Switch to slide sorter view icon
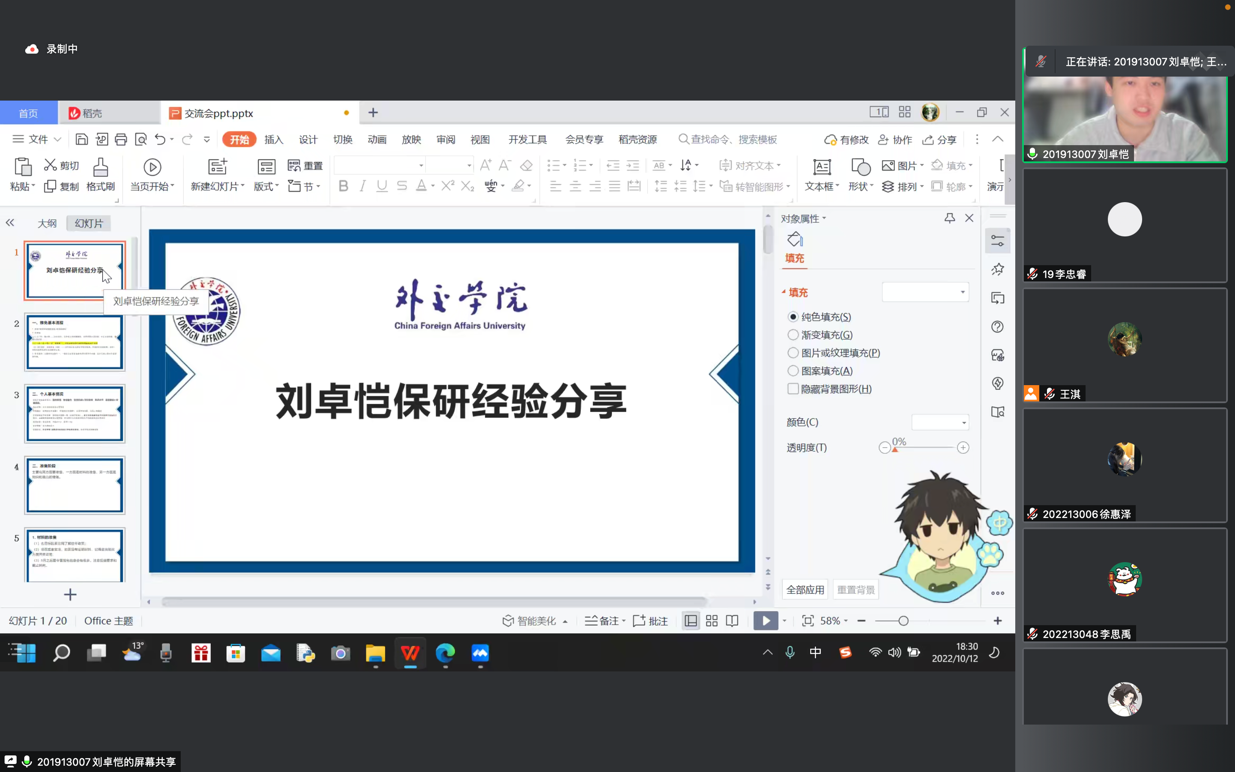 712,621
